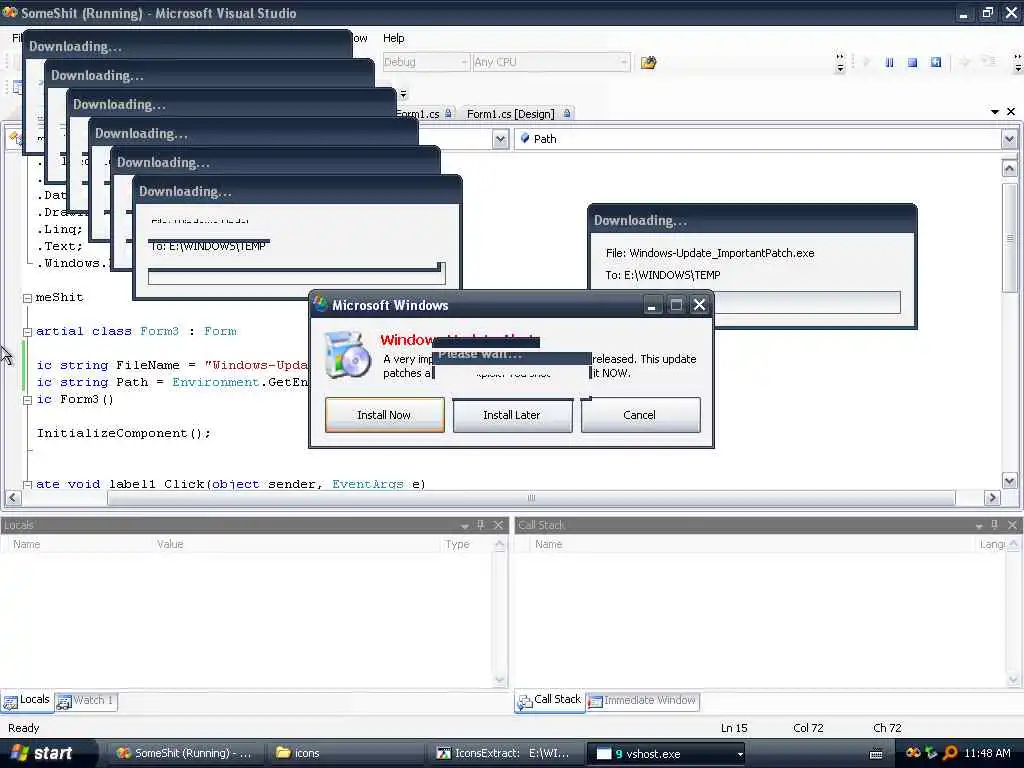The height and width of the screenshot is (768, 1024).
Task: Open Locals panel window position dropdown
Action: coord(464,526)
